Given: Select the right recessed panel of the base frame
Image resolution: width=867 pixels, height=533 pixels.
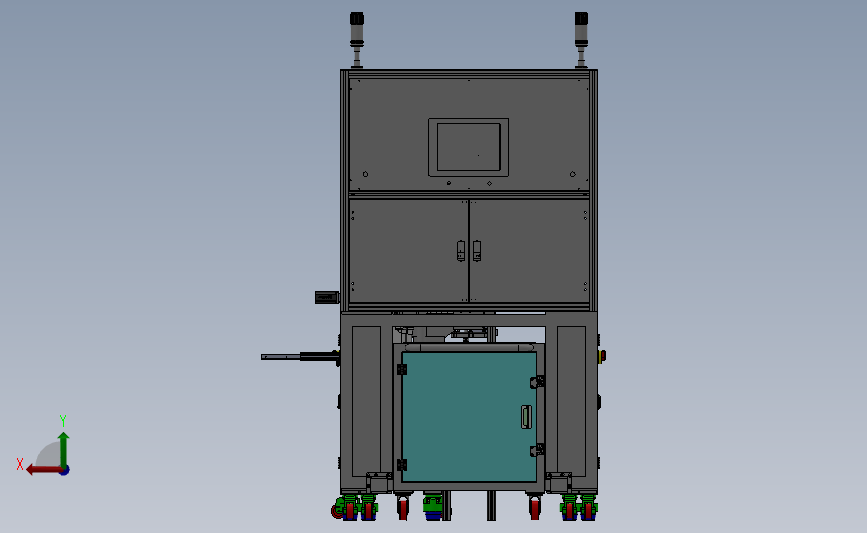Looking at the screenshot, I should coord(571,401).
